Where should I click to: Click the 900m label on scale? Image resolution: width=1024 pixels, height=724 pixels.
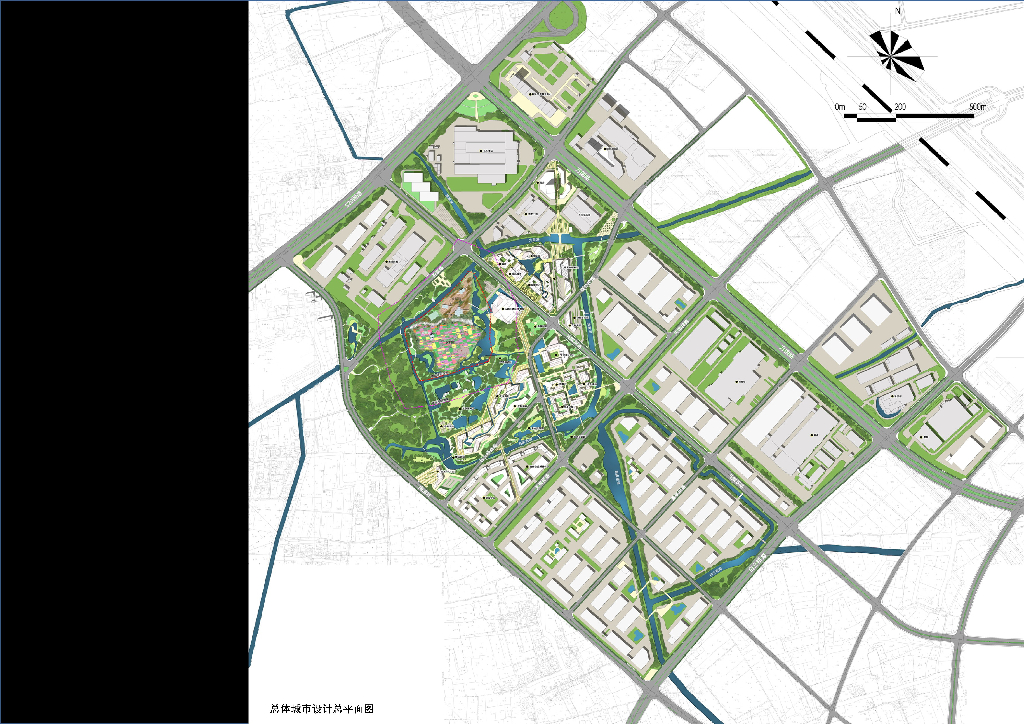click(978, 106)
